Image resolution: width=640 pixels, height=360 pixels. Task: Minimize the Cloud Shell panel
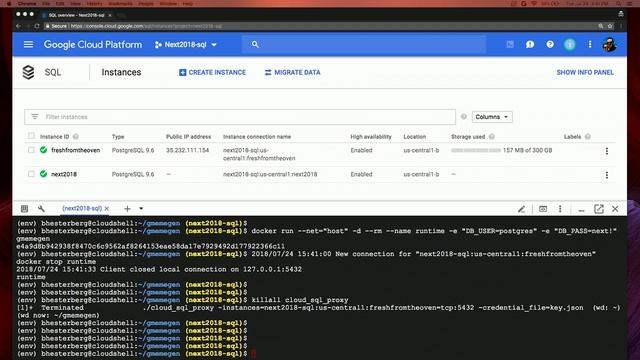[x=581, y=209]
